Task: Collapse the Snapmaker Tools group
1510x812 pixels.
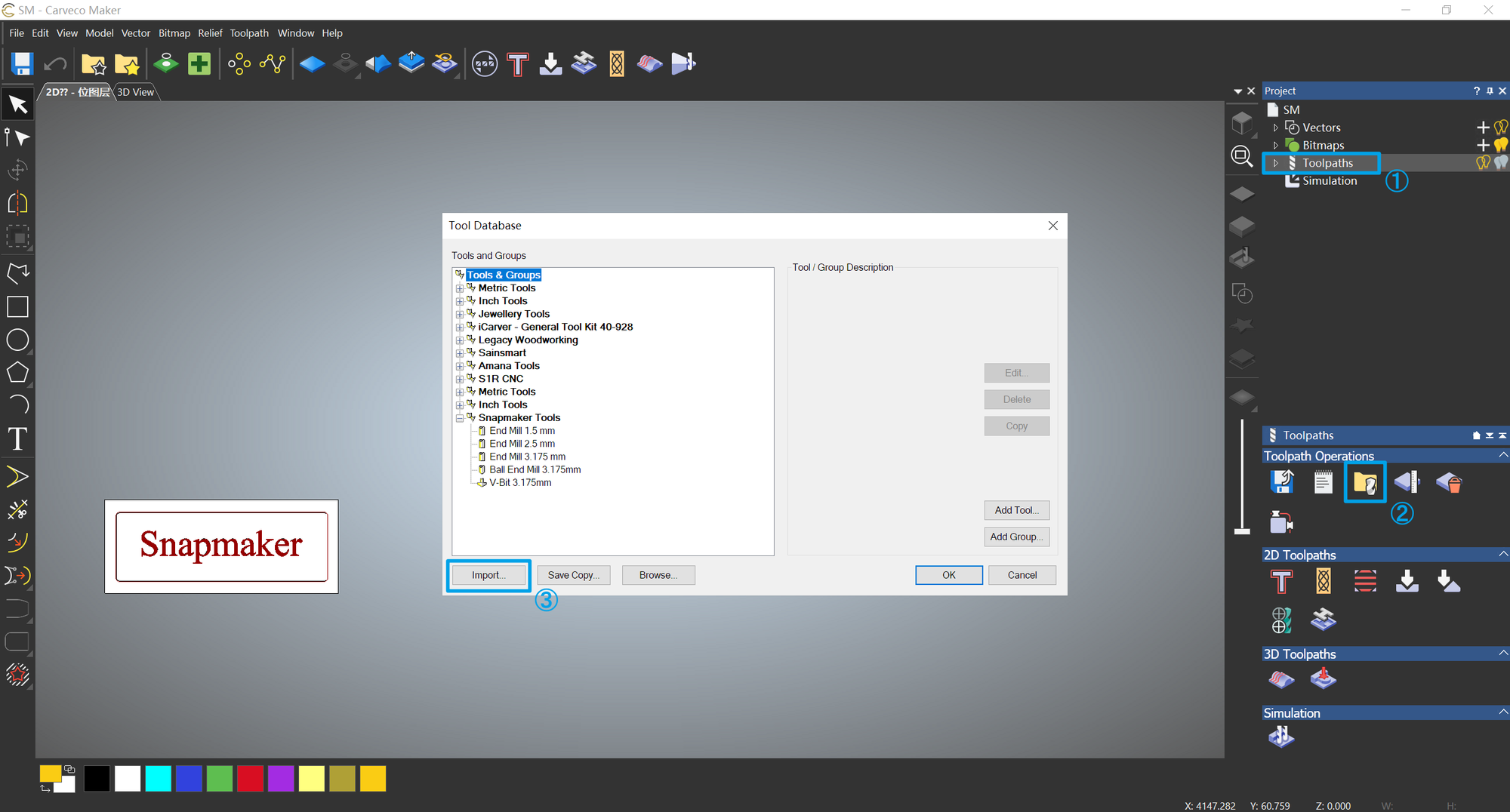Action: point(460,417)
